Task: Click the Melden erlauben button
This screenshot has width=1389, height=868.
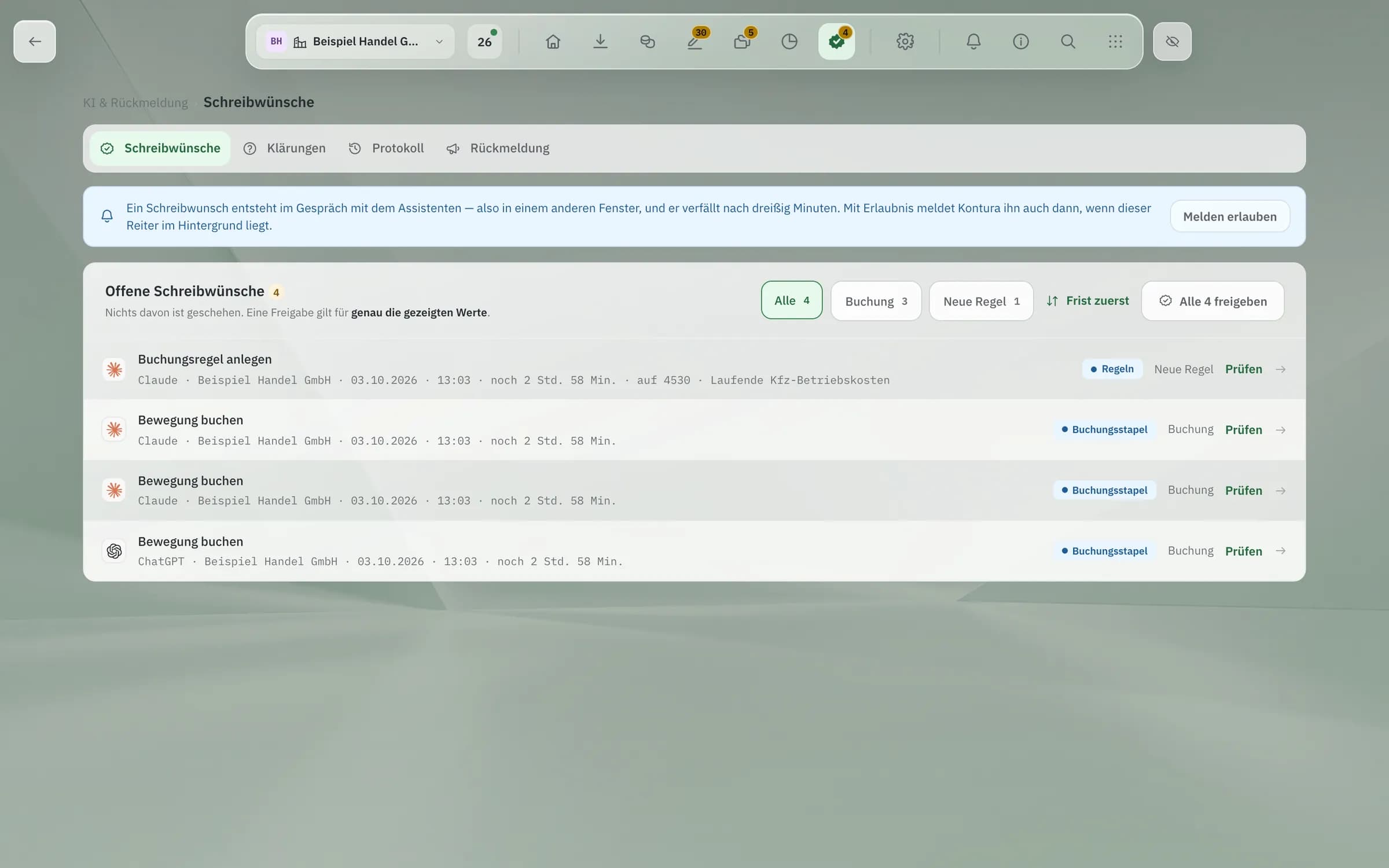Action: click(x=1229, y=216)
